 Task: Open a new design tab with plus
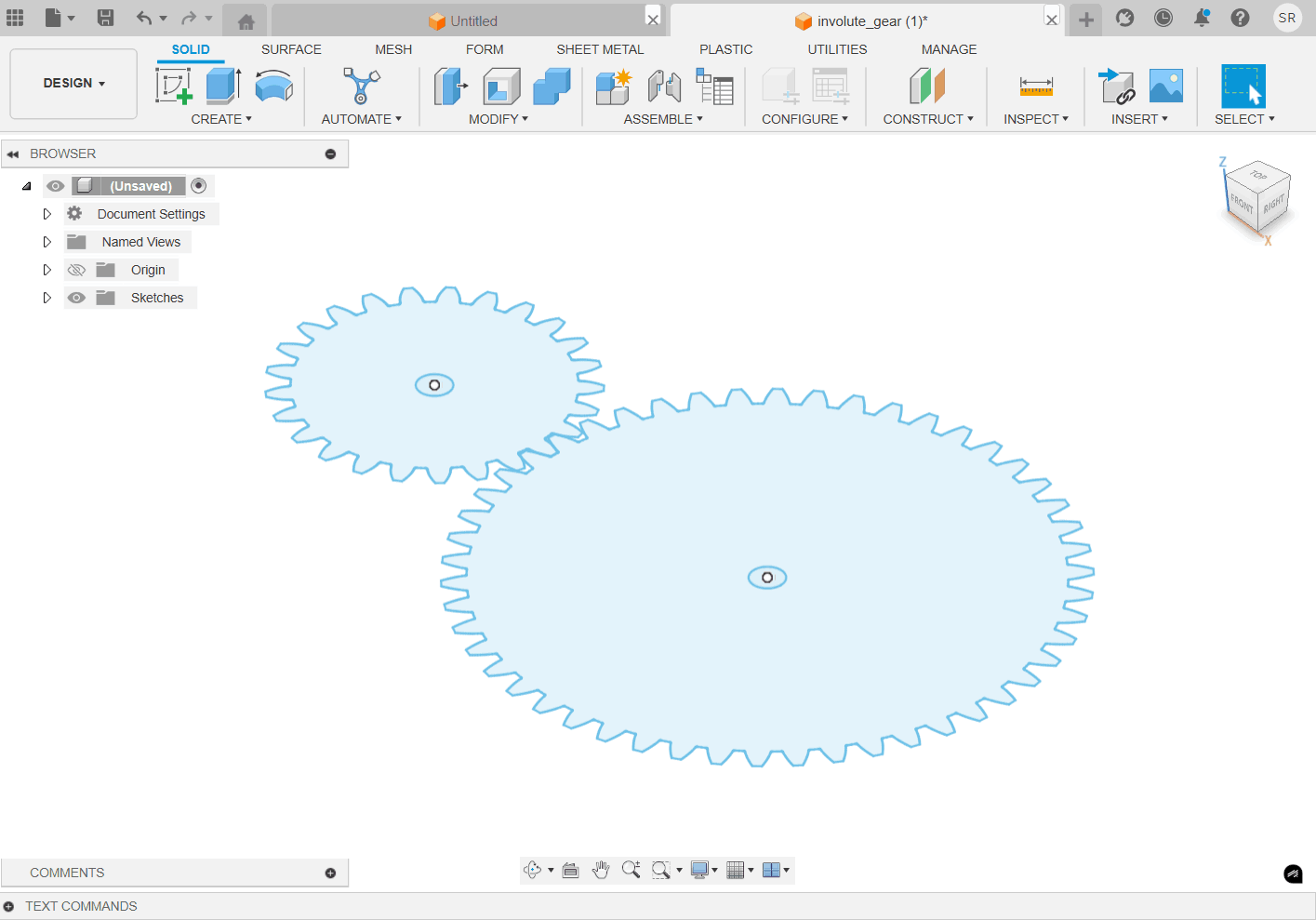pos(1086,20)
